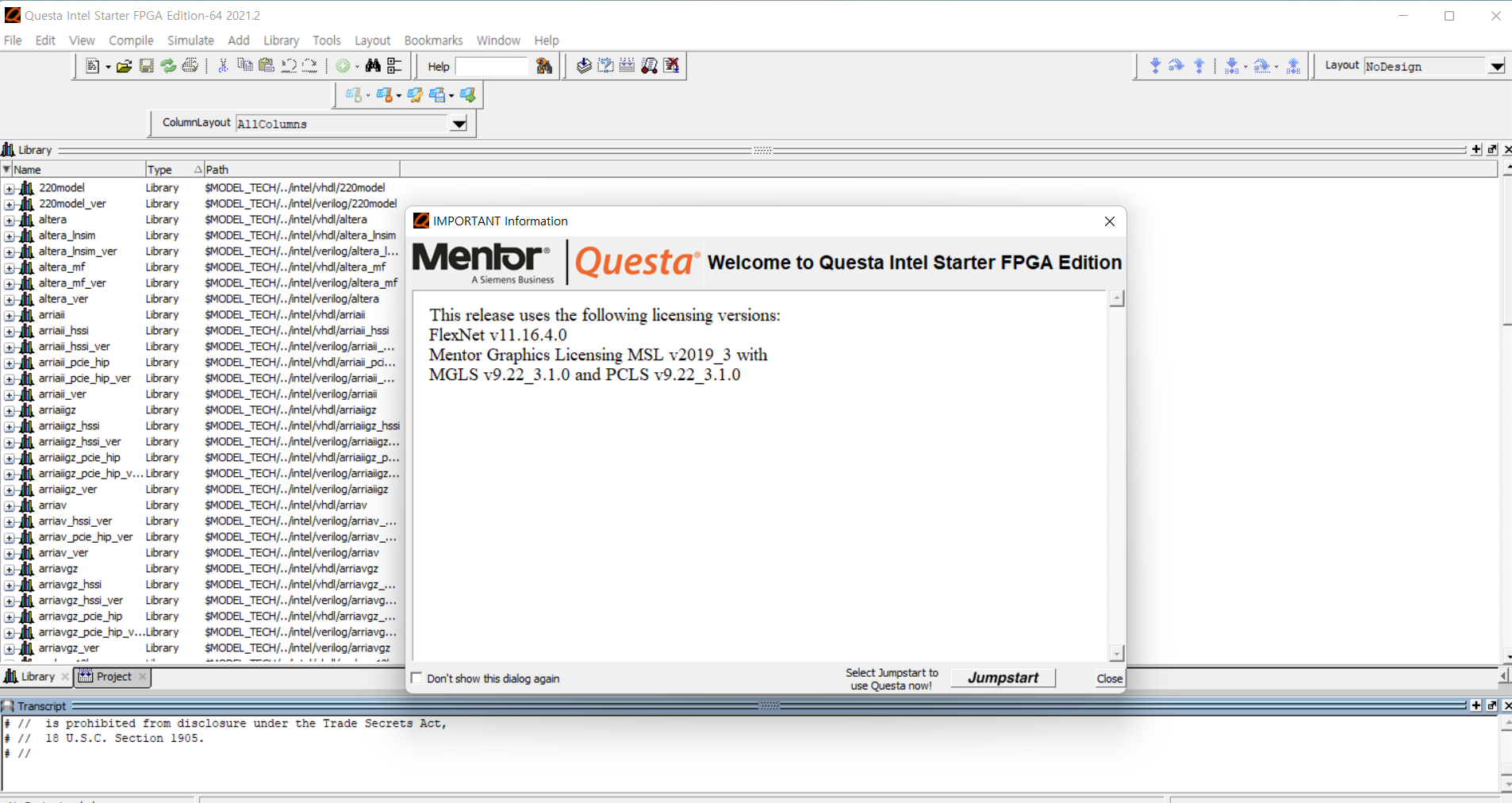Screen dimensions: 1512x803
Task: Open the Window menu
Action: point(498,40)
